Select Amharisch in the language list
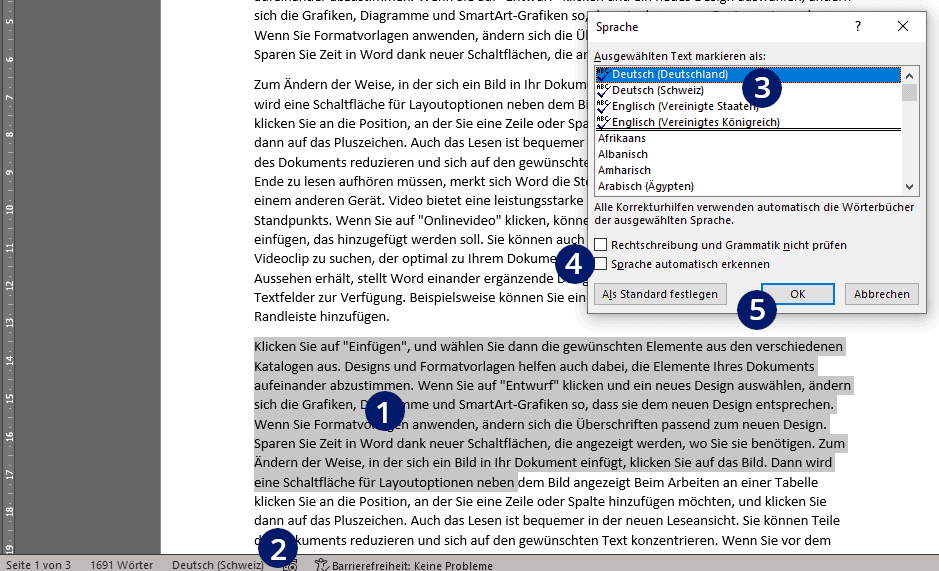The height and width of the screenshot is (571, 939). pyautogui.click(x=748, y=170)
